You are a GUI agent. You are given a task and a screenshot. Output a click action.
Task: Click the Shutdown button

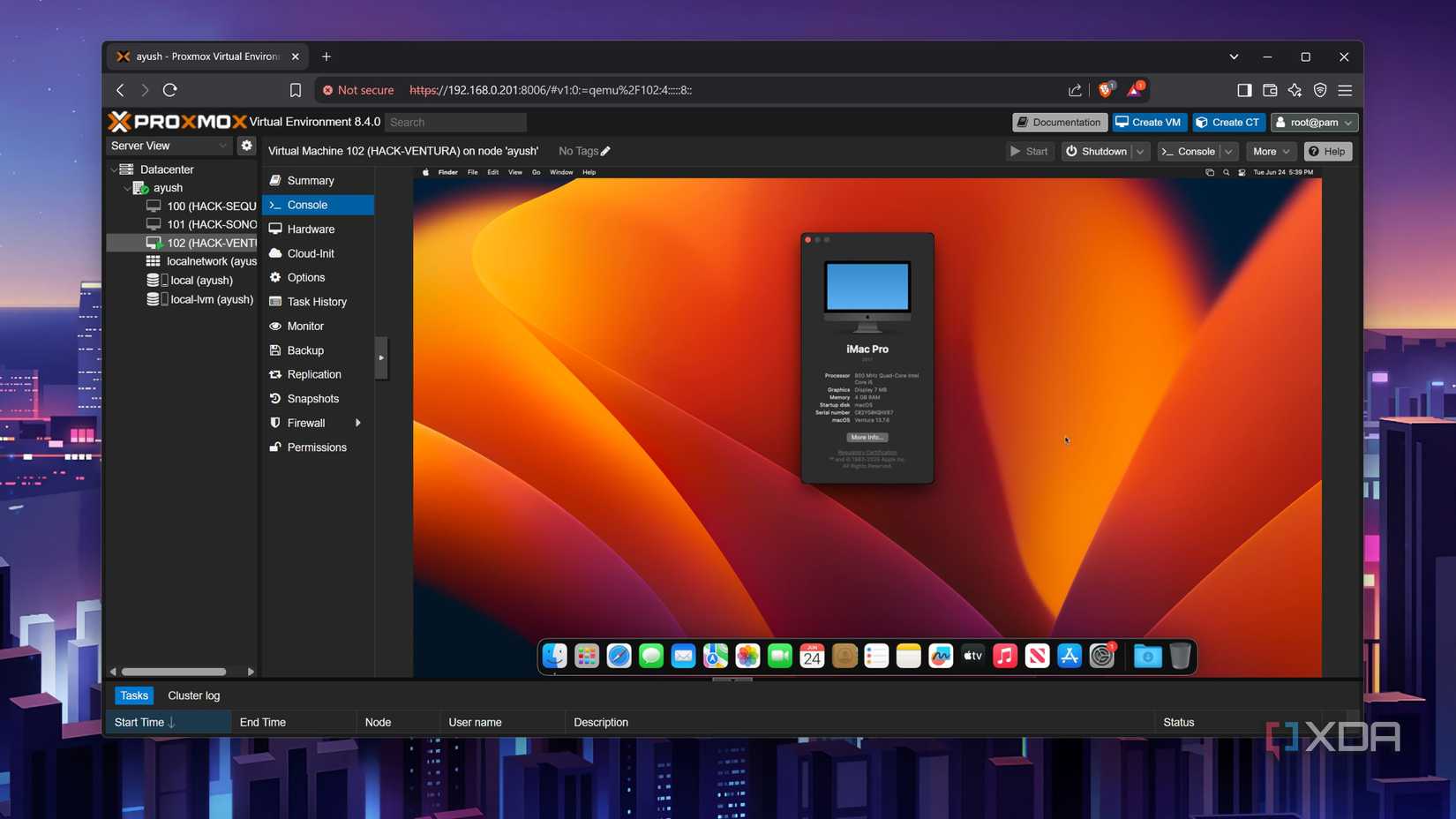pyautogui.click(x=1096, y=152)
